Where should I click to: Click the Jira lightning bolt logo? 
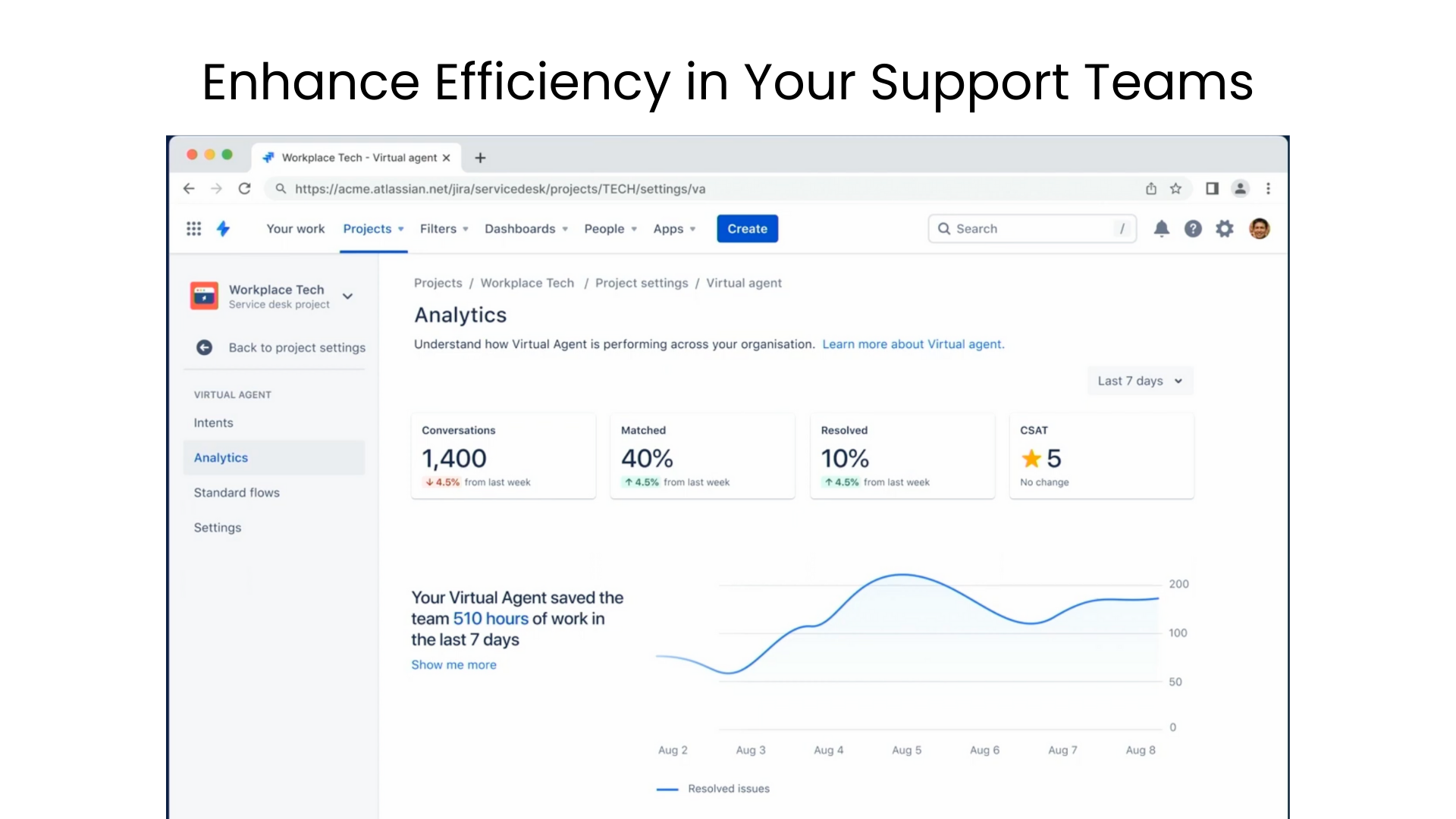(x=223, y=228)
